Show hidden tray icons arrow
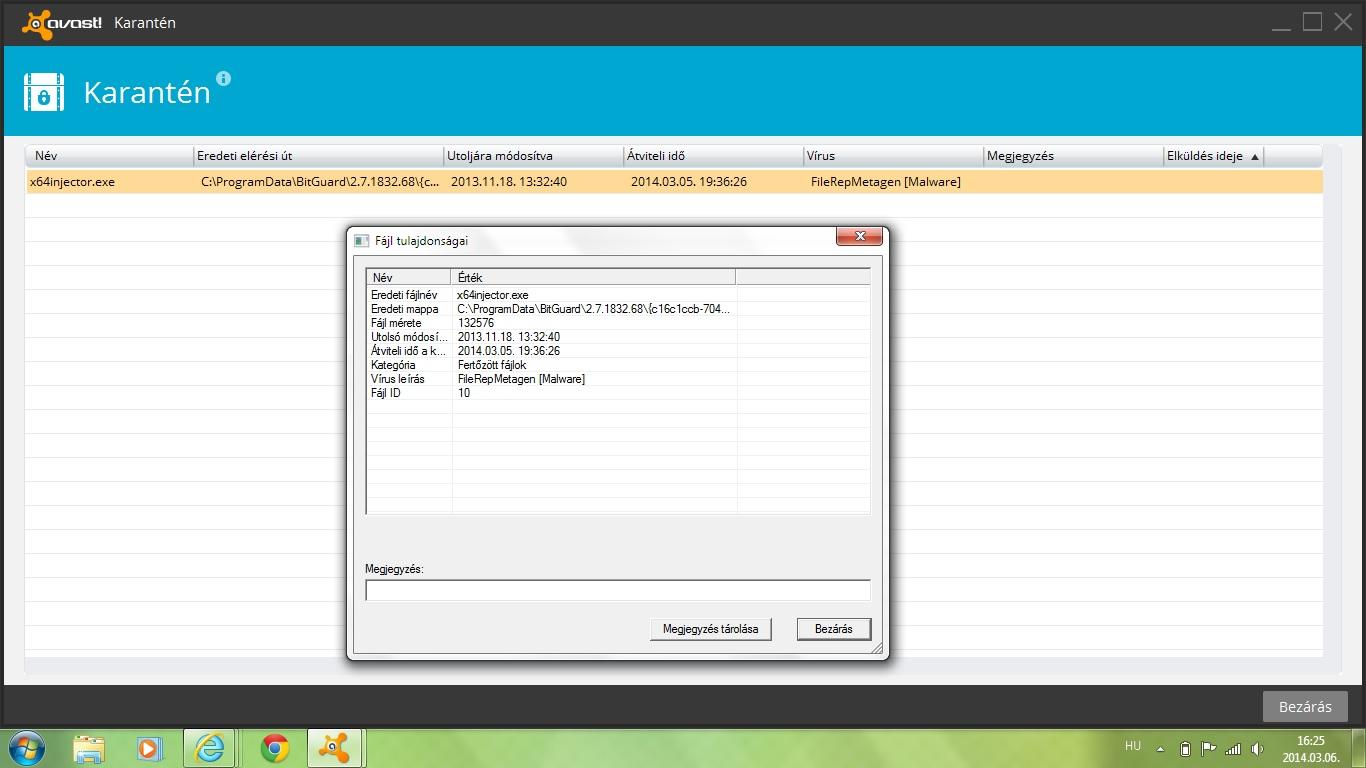 click(x=1160, y=748)
